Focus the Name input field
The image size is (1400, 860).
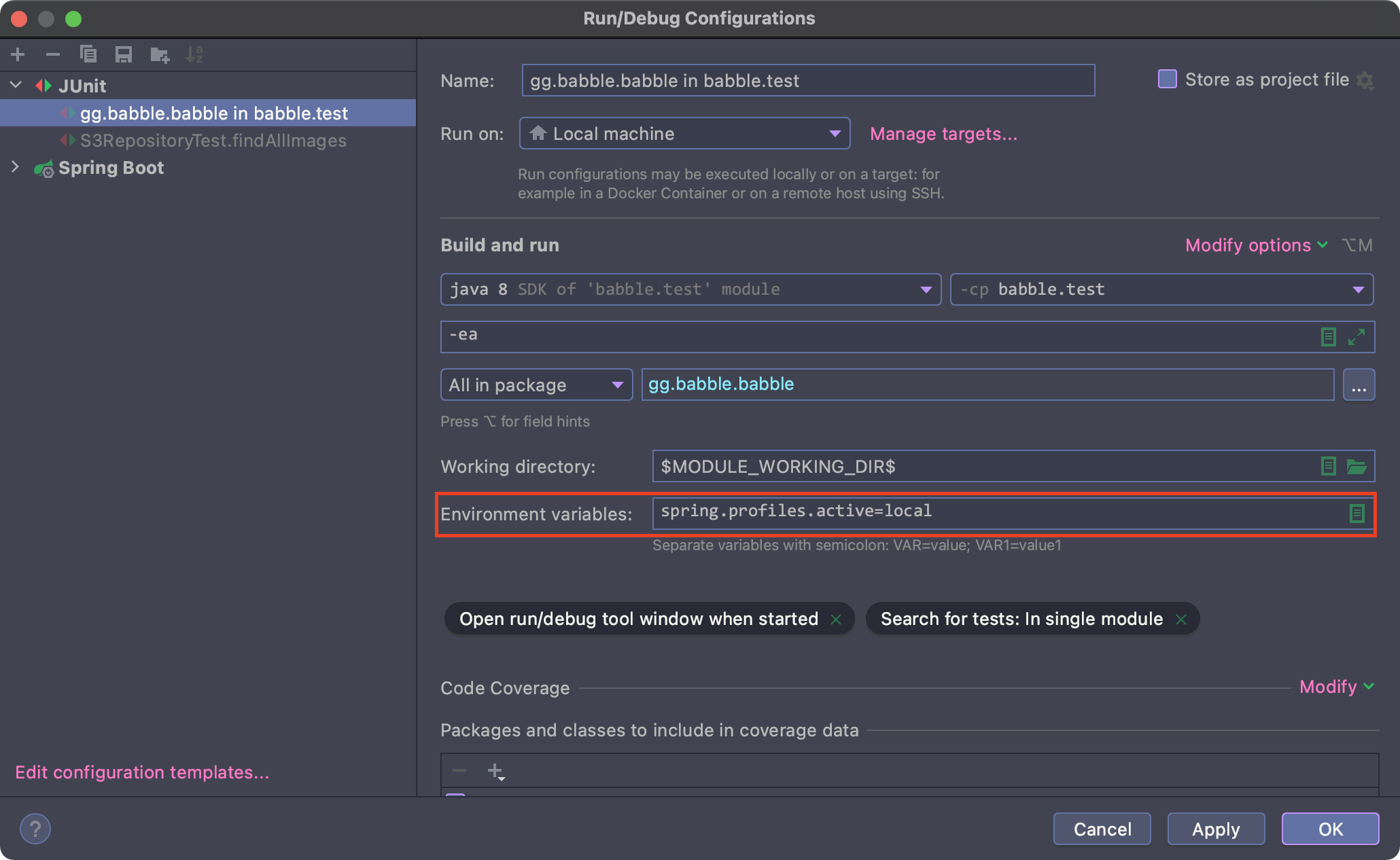pos(808,80)
